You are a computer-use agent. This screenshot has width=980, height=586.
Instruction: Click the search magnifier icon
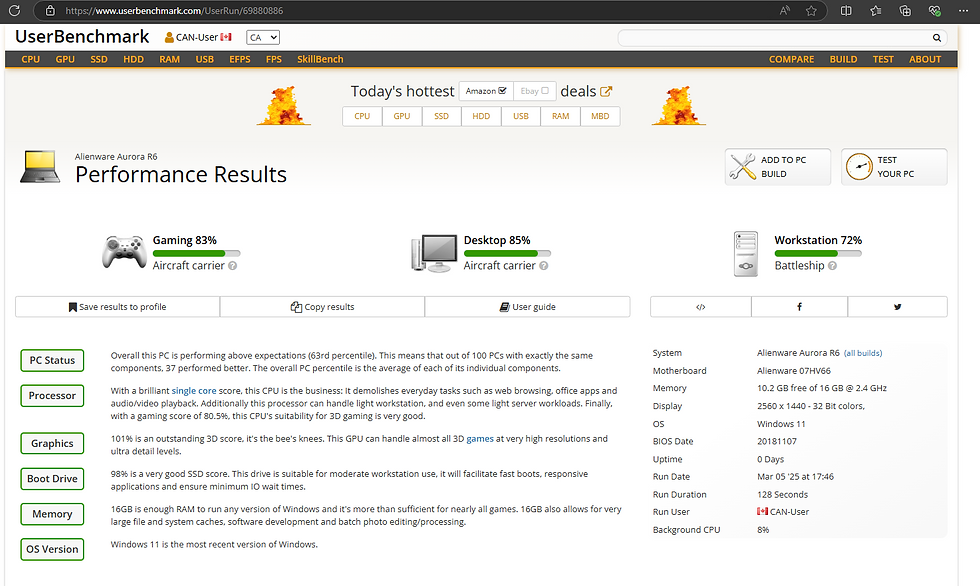pyautogui.click(x=936, y=38)
